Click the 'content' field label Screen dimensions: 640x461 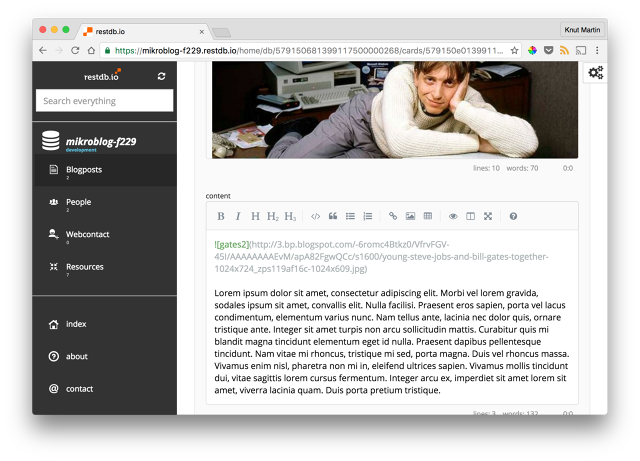218,196
